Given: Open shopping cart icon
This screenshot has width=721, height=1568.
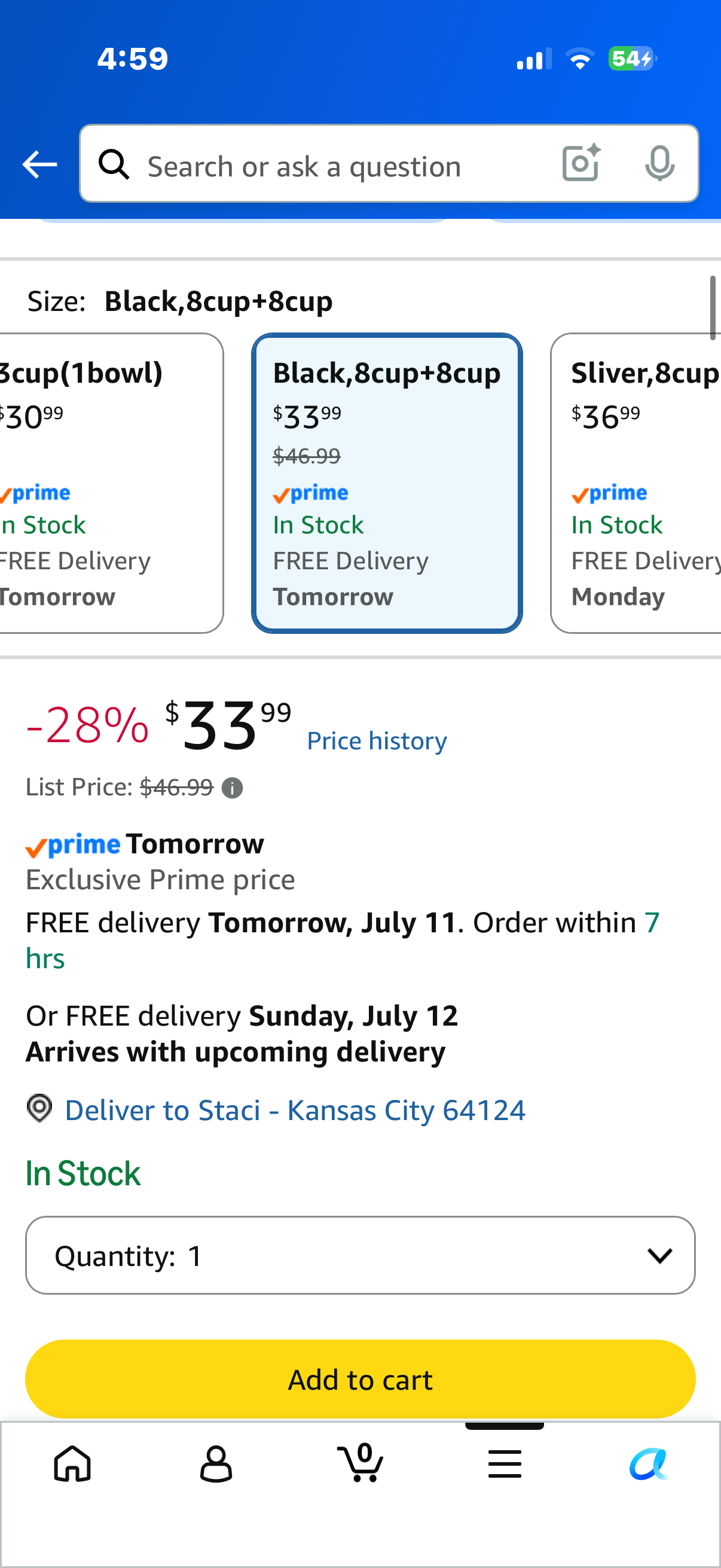Looking at the screenshot, I should pos(360,1462).
